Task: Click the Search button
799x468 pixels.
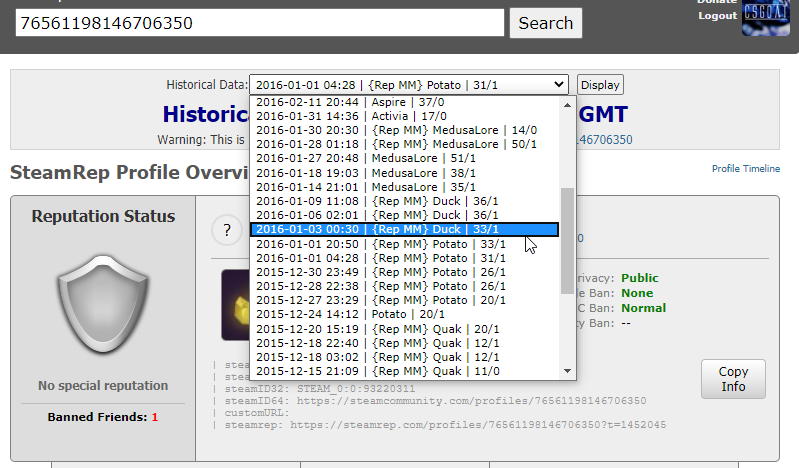Action: tap(546, 23)
